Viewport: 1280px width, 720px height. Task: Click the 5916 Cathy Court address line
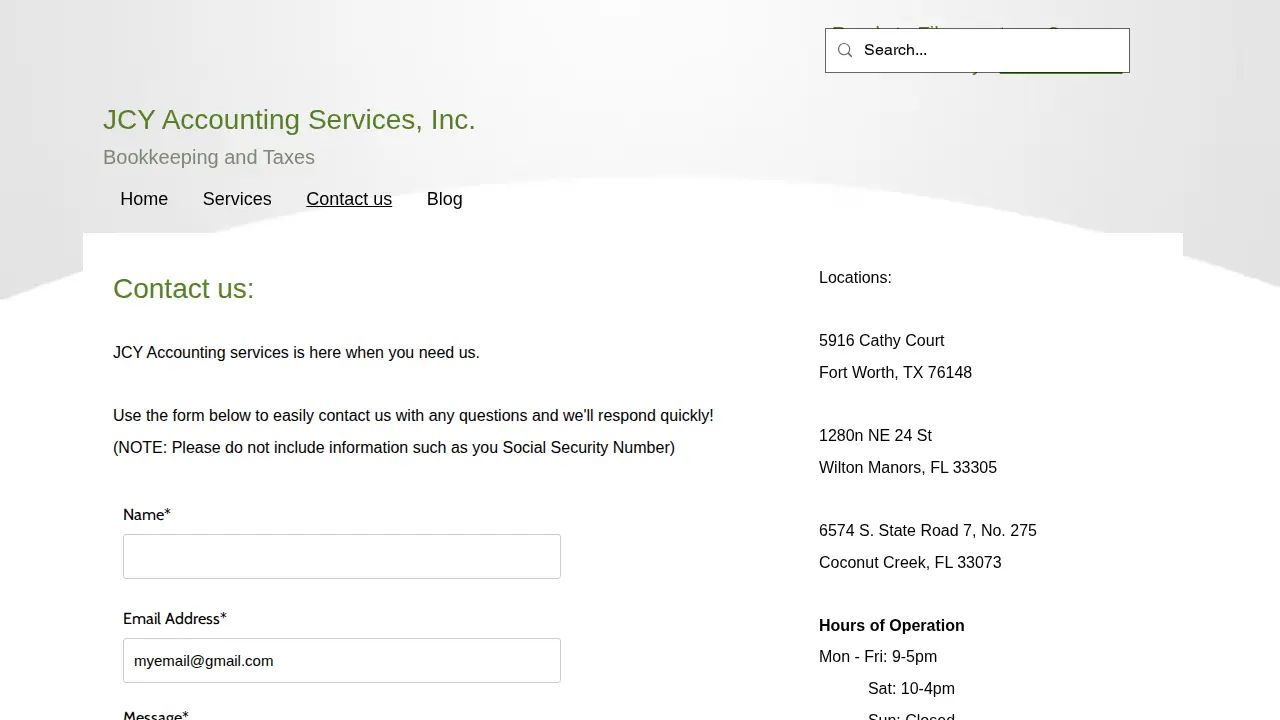pos(882,341)
